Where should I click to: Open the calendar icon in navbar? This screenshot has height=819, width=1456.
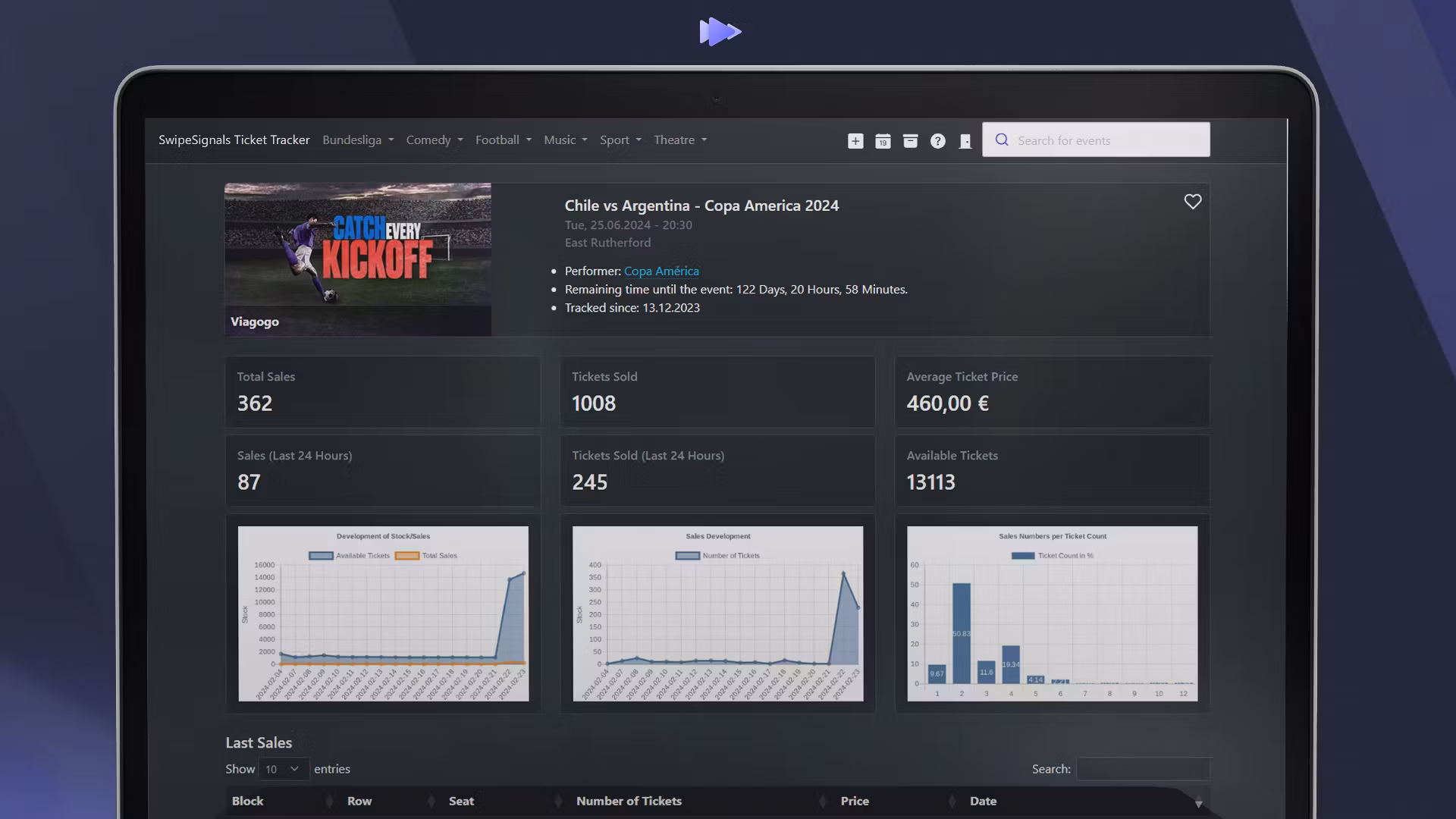tap(883, 141)
